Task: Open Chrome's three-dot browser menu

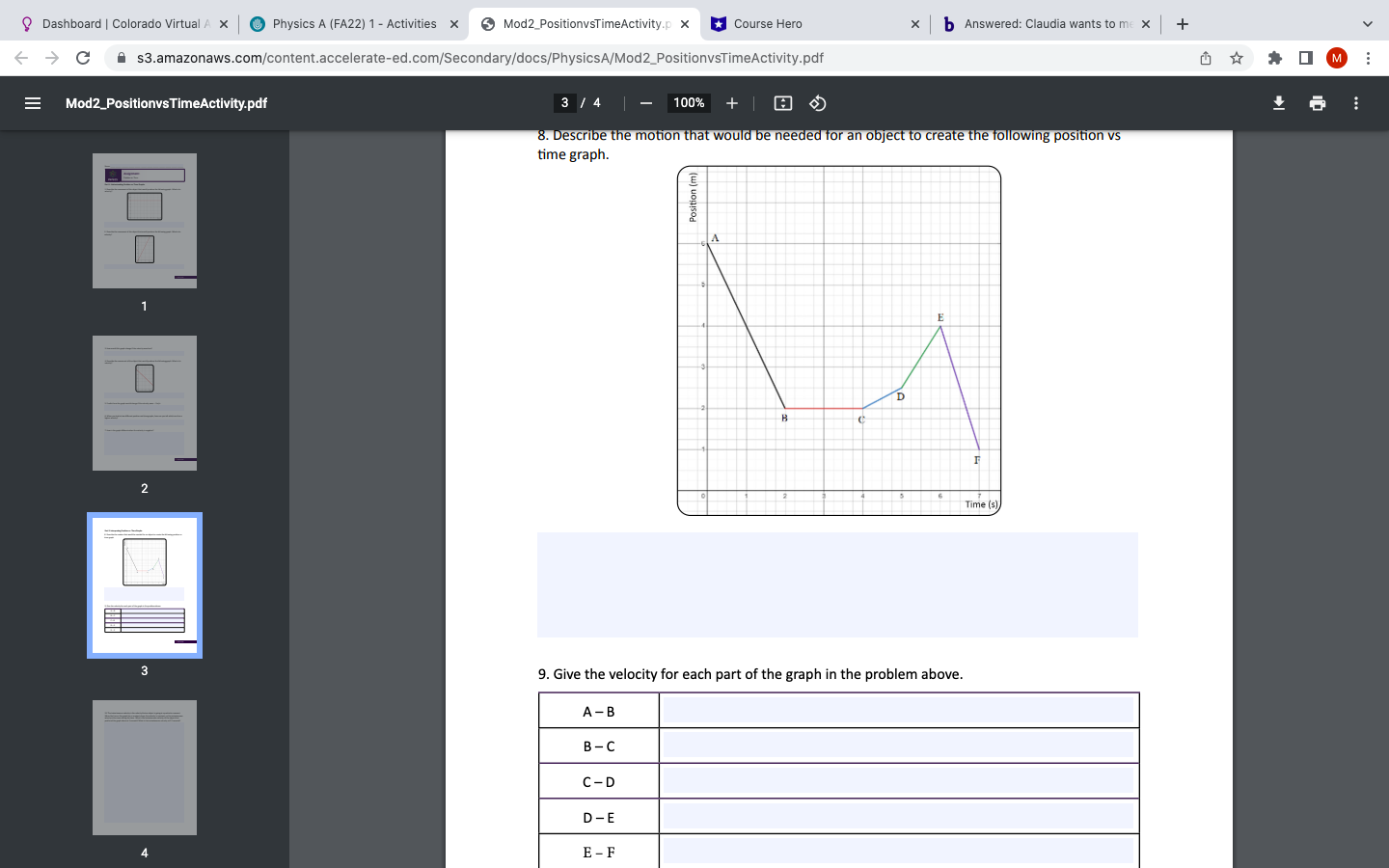Action: point(1369,58)
